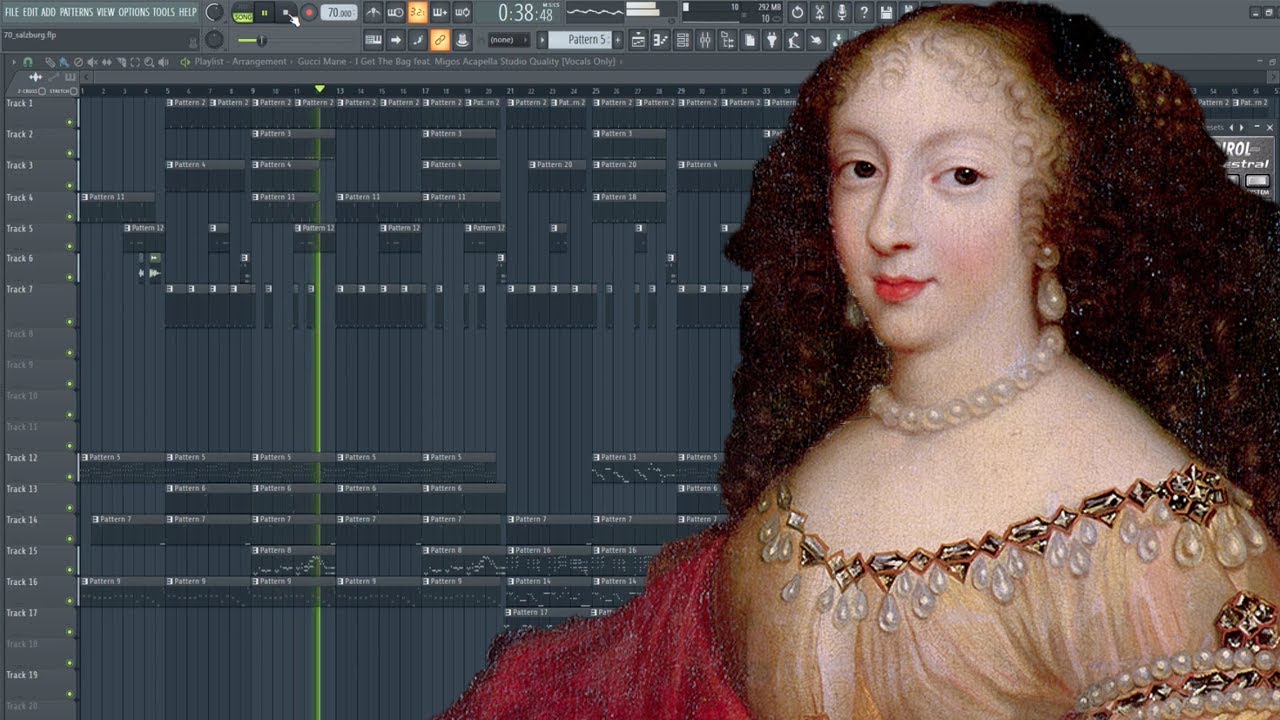Image resolution: width=1280 pixels, height=720 pixels.
Task: Click the main pitch knob
Action: (x=214, y=40)
